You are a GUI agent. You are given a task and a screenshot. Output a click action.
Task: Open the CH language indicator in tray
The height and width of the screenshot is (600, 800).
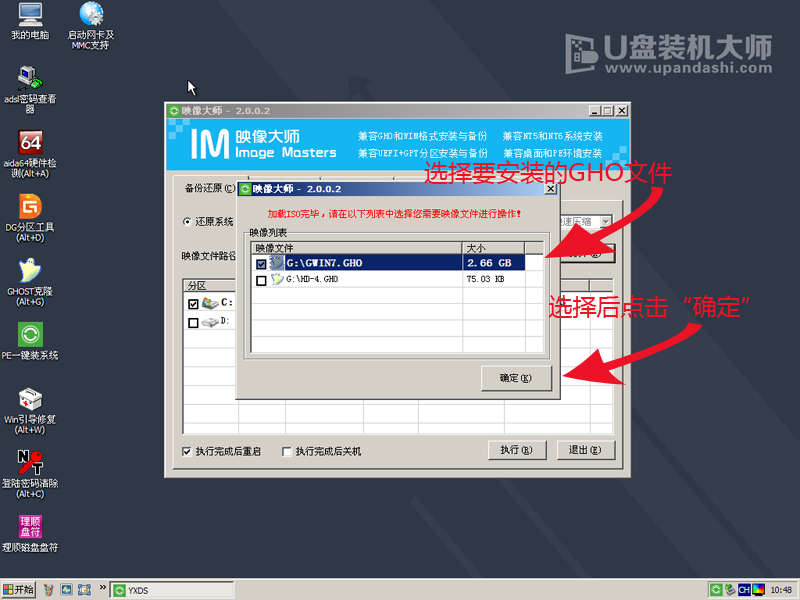tap(743, 589)
